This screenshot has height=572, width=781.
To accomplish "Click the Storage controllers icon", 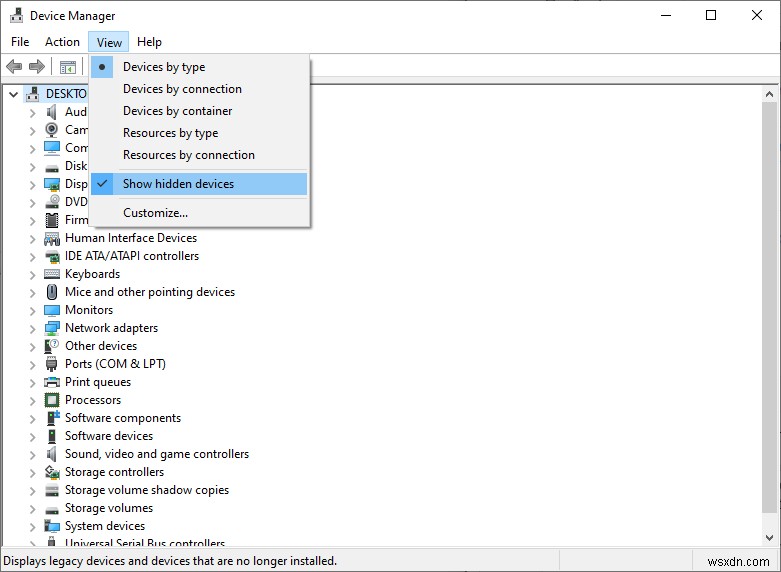I will click(52, 472).
